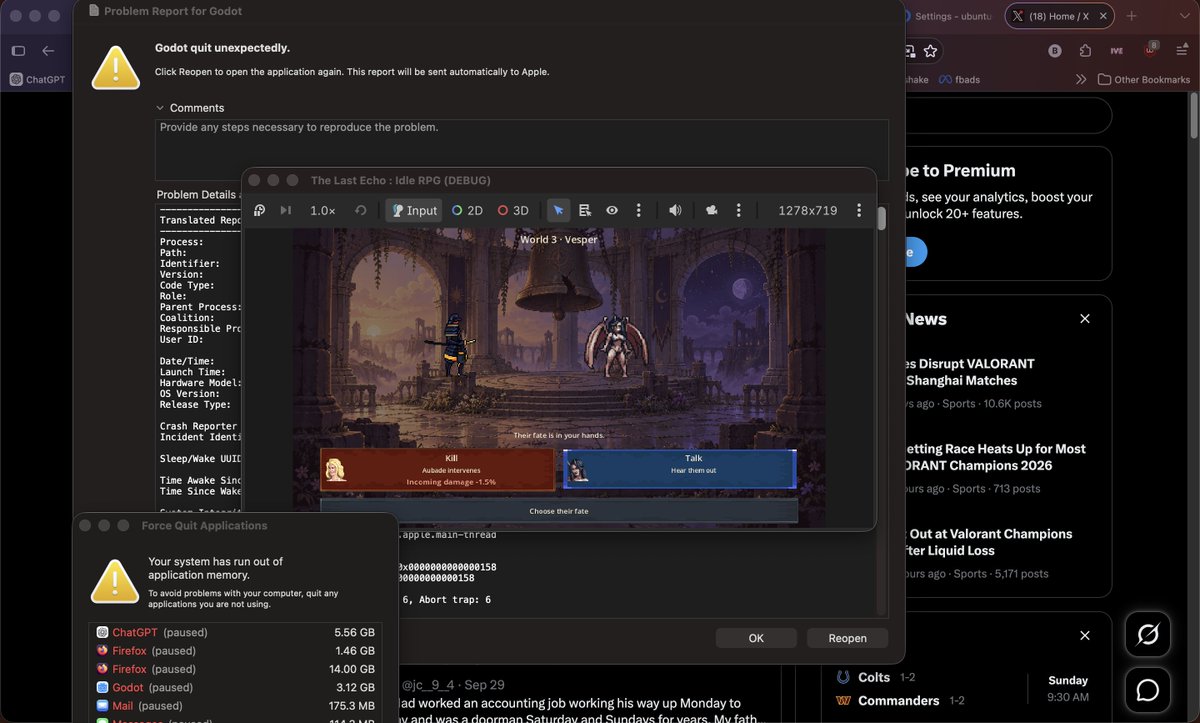The height and width of the screenshot is (723, 1200).
Task: Click the next frame step icon
Action: [x=286, y=210]
